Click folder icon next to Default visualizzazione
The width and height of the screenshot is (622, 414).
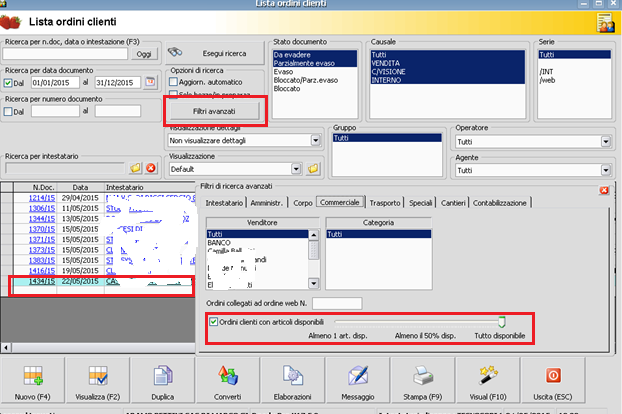tap(313, 169)
